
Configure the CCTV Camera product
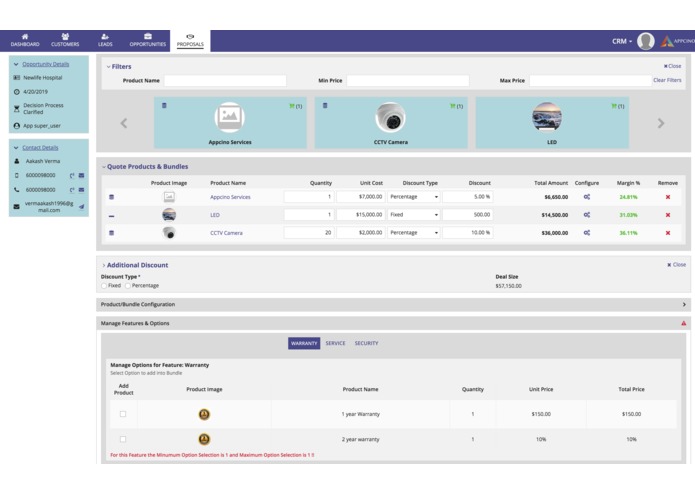[x=586, y=233]
